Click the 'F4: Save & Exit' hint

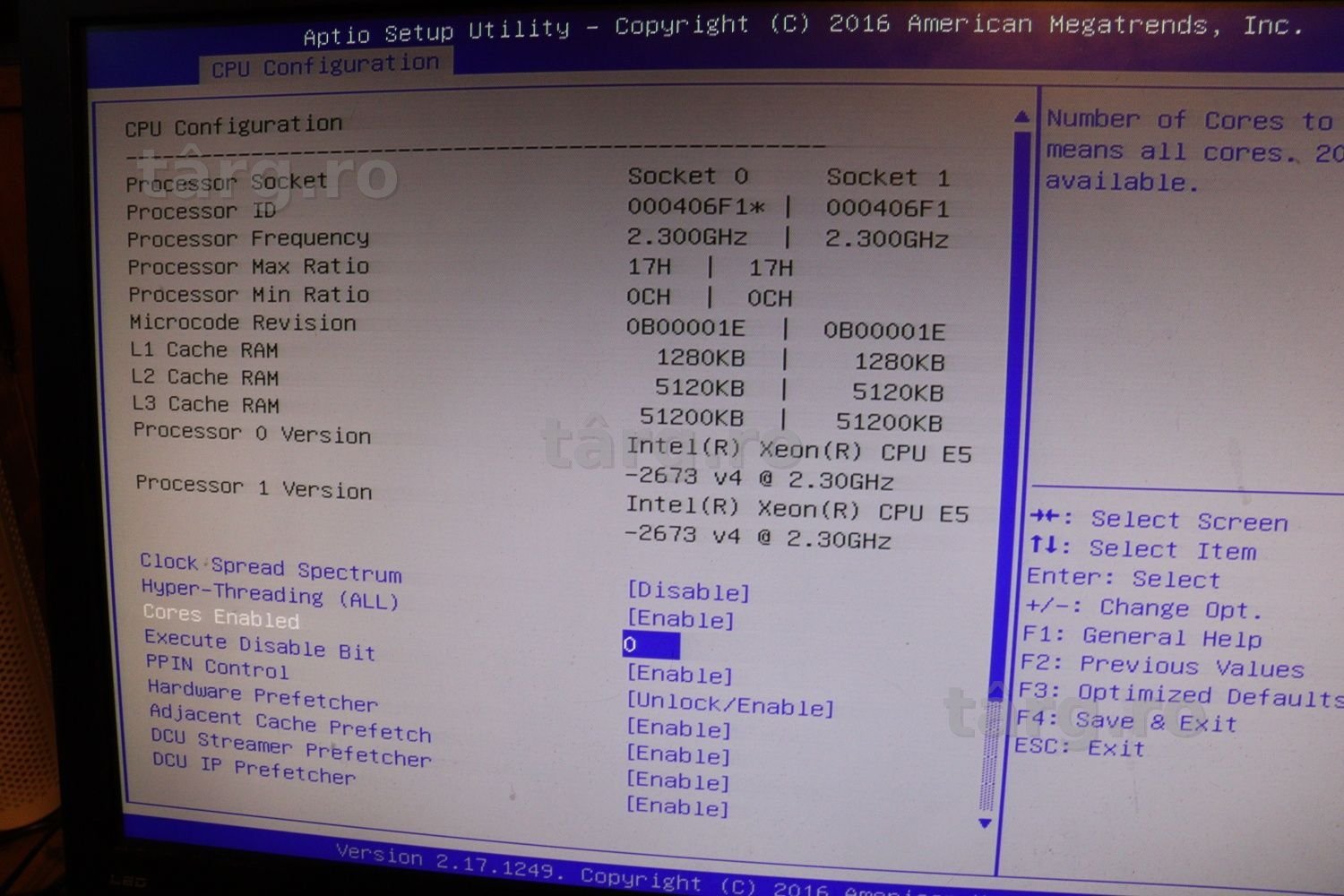pyautogui.click(x=1127, y=721)
